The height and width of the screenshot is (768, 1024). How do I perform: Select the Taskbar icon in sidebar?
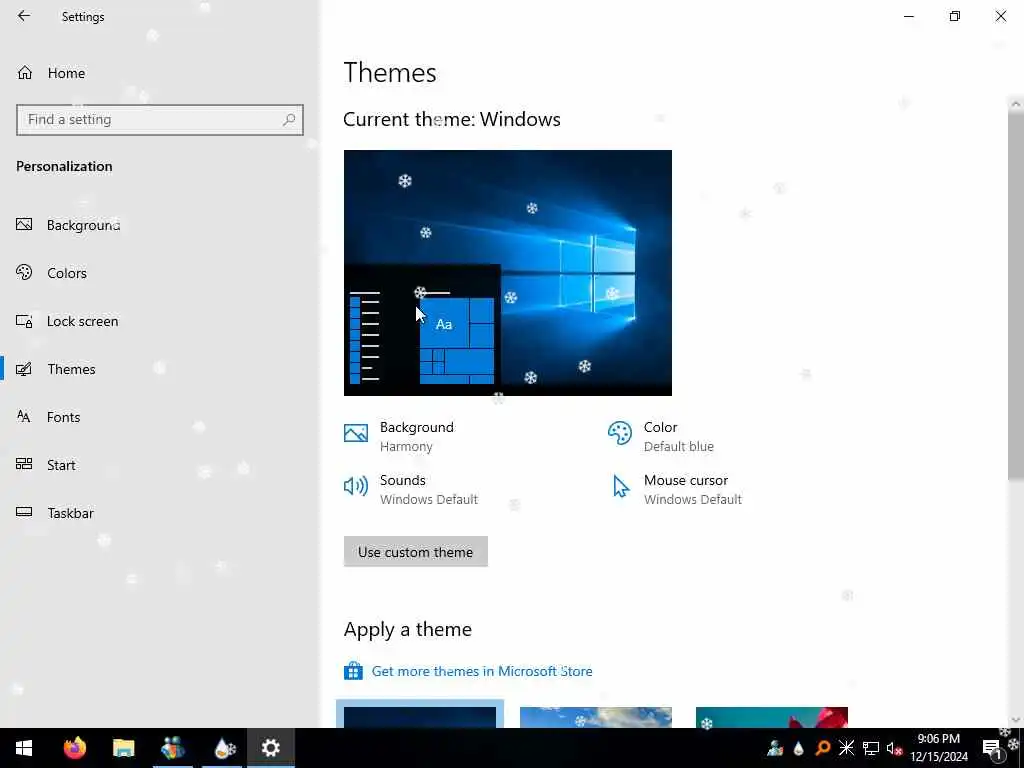pyautogui.click(x=24, y=512)
